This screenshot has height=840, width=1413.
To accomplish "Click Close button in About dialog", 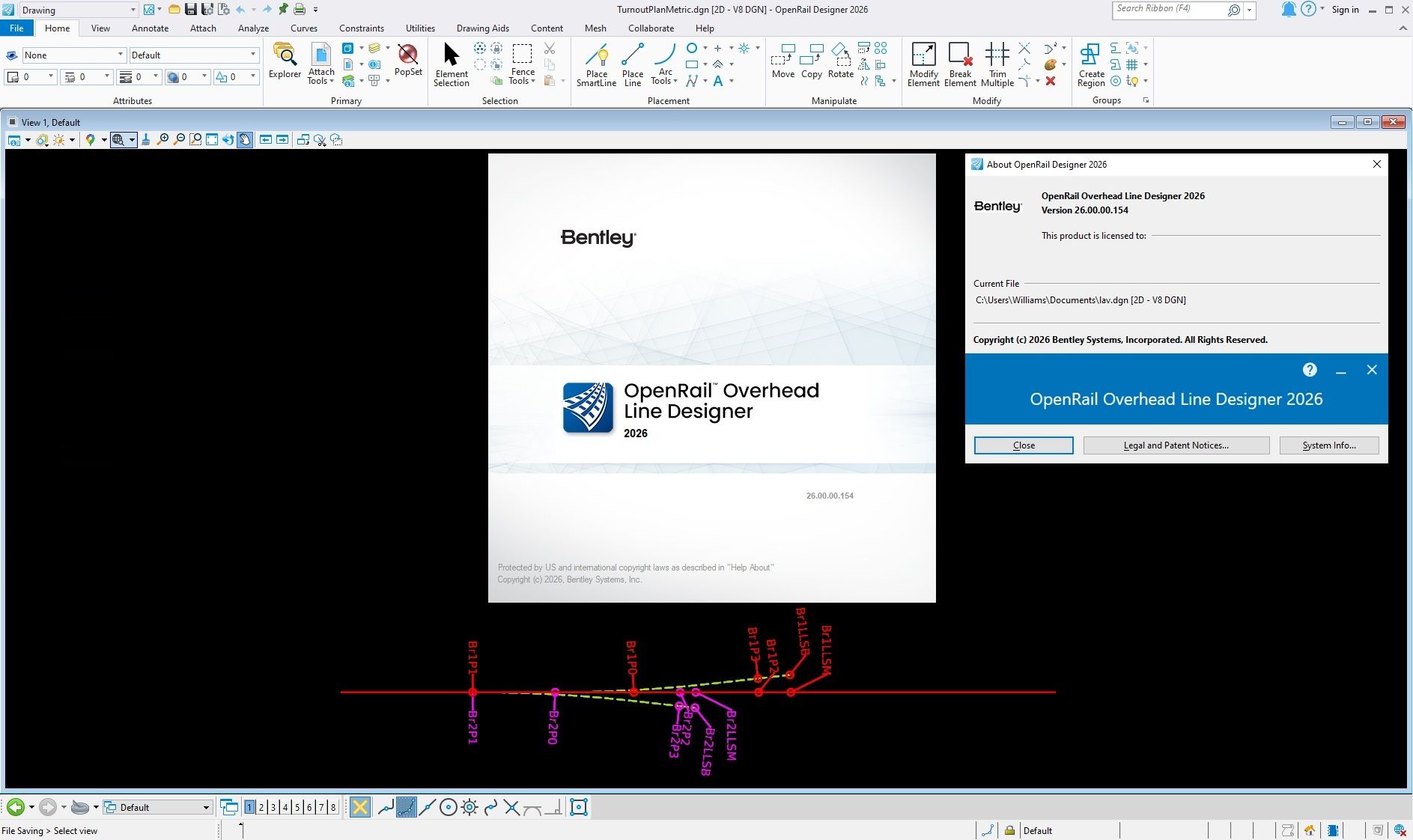I will pos(1024,445).
